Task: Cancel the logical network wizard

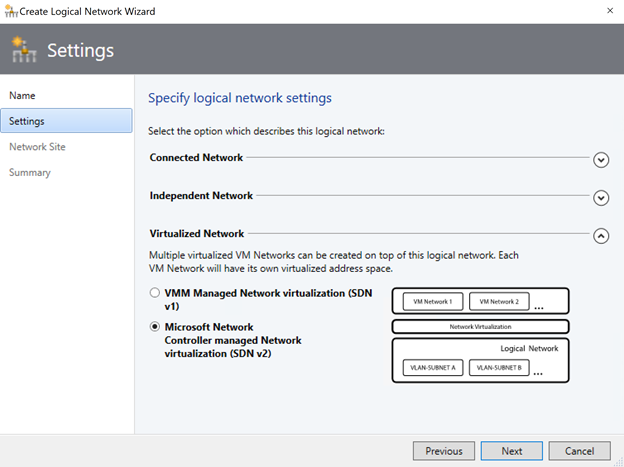Action: tap(579, 451)
